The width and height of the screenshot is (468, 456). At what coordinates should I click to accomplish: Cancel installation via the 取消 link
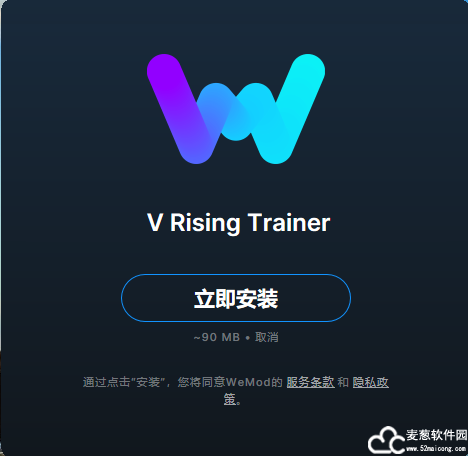pyautogui.click(x=267, y=337)
